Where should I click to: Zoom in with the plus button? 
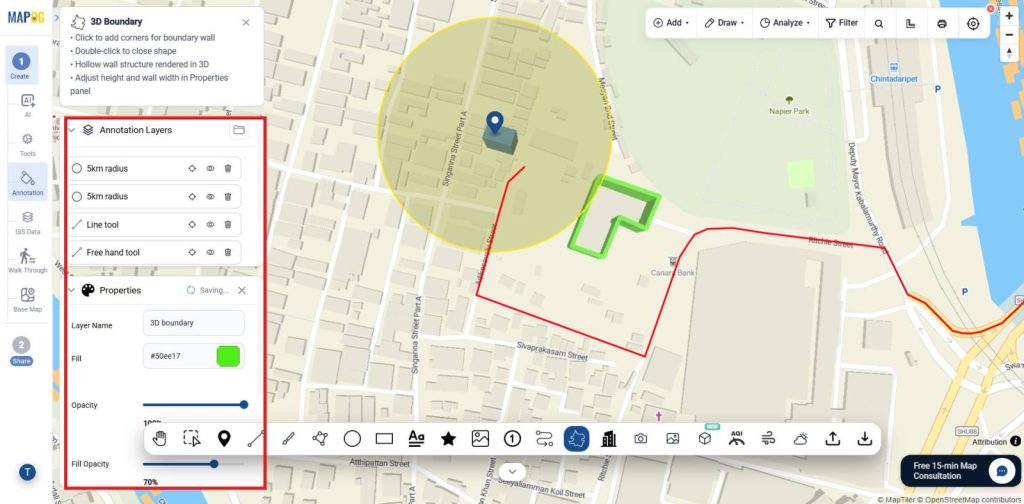[x=1010, y=17]
